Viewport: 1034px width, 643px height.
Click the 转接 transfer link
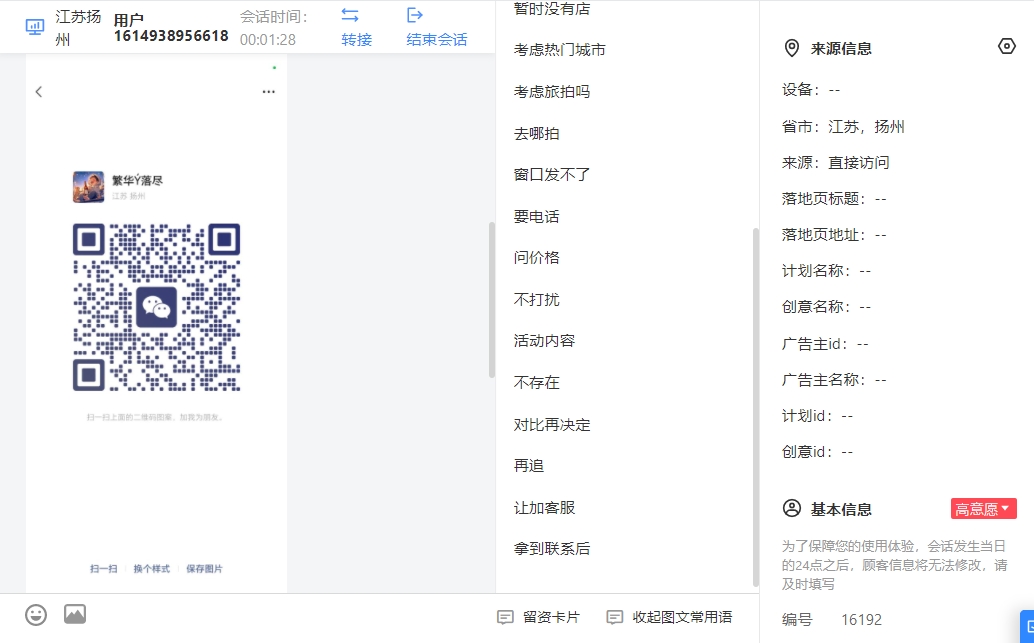pos(357,40)
